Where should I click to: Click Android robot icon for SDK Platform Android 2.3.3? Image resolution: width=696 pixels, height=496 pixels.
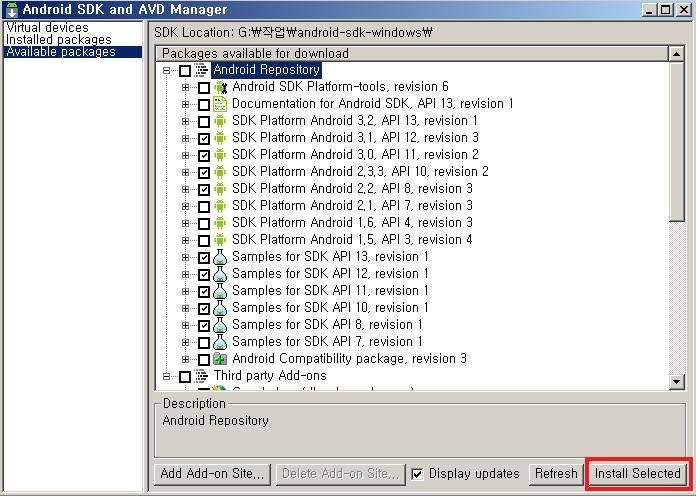click(x=220, y=172)
